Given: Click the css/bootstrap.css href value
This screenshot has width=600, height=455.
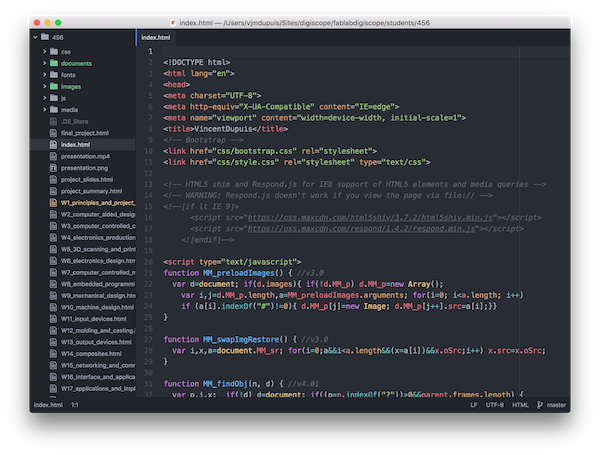Looking at the screenshot, I should [x=254, y=151].
